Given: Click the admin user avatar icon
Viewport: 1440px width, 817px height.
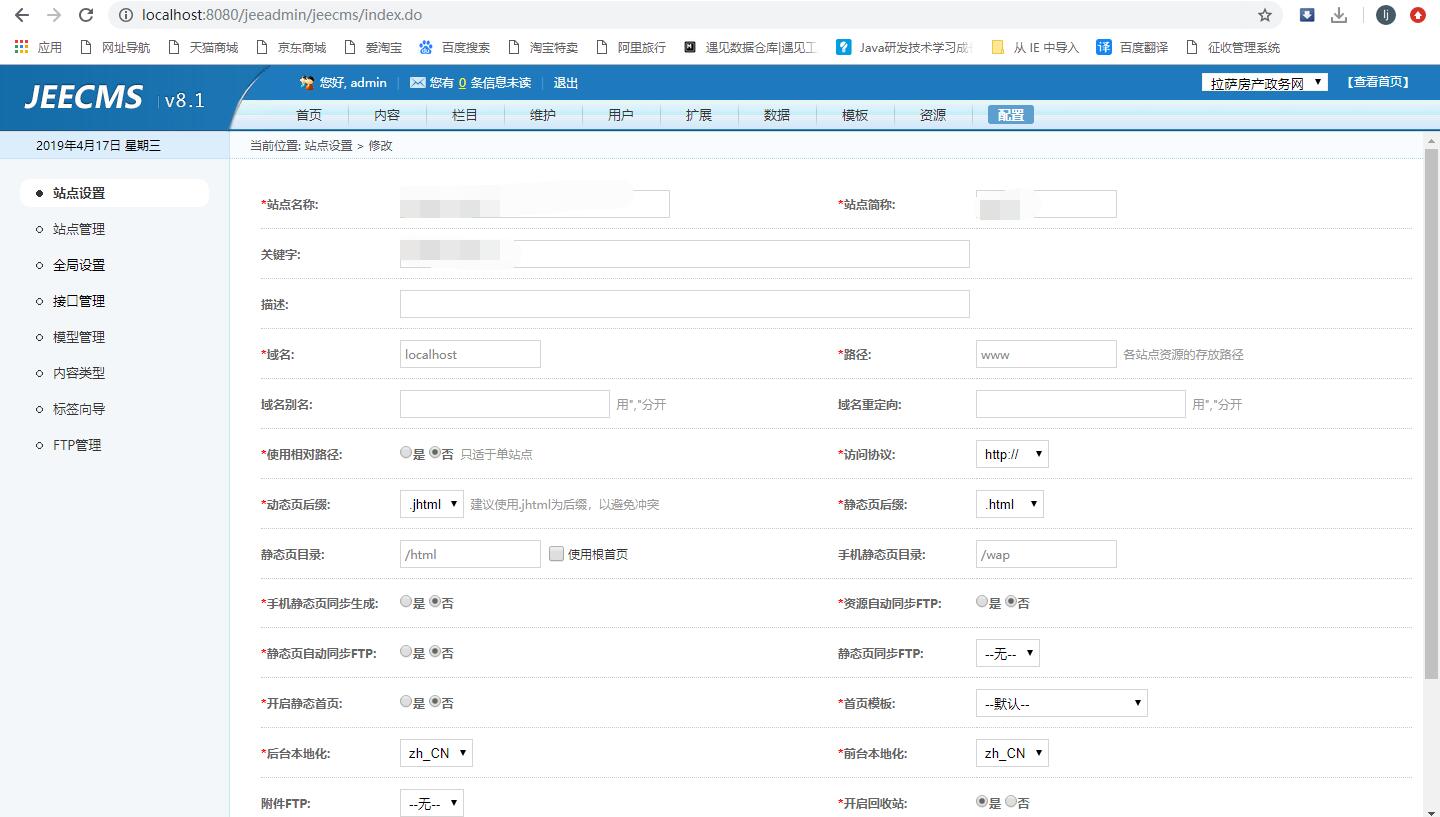Looking at the screenshot, I should point(307,83).
